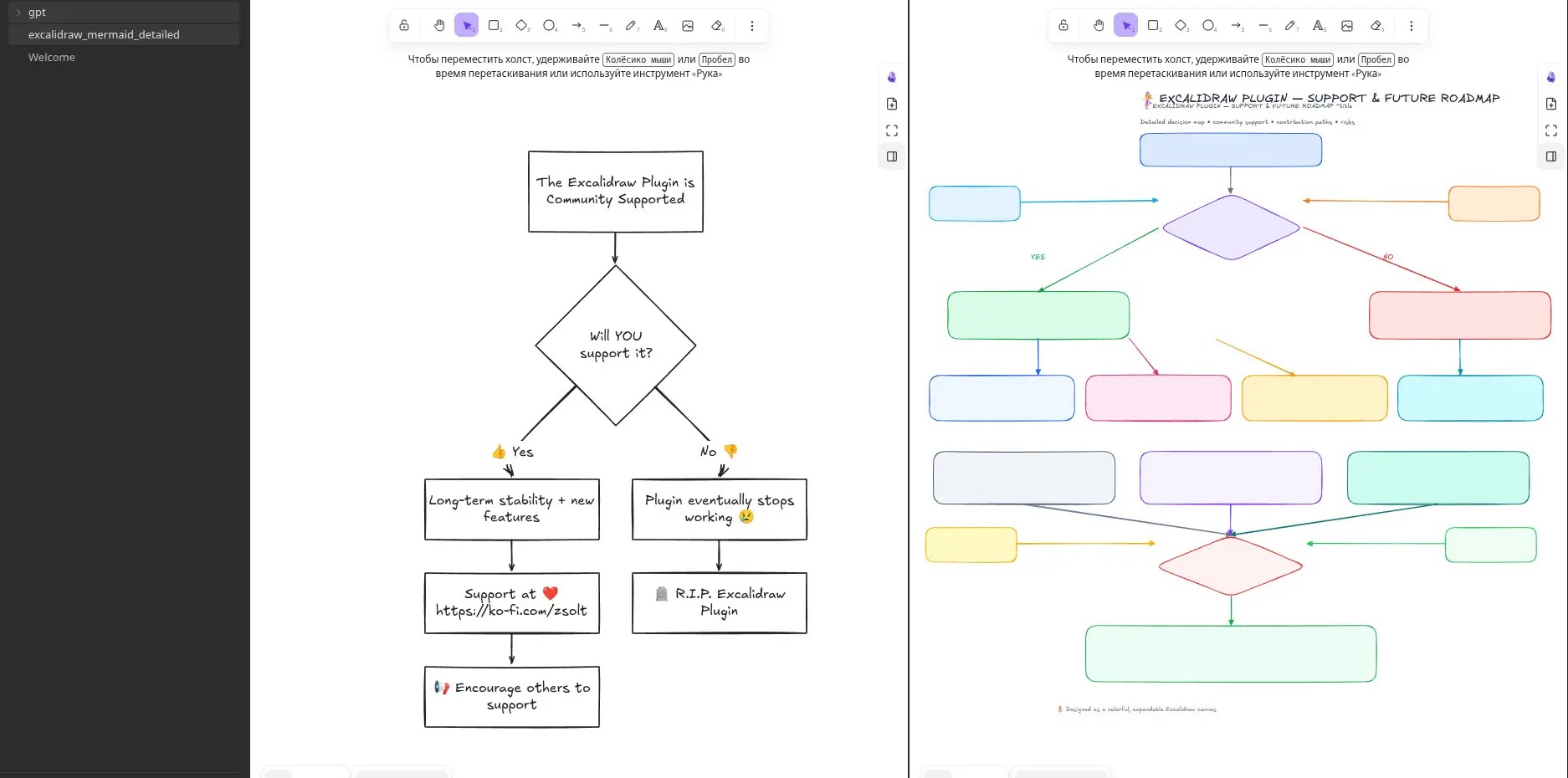Select the large bottom green rectangle in roadmap

pos(1231,653)
